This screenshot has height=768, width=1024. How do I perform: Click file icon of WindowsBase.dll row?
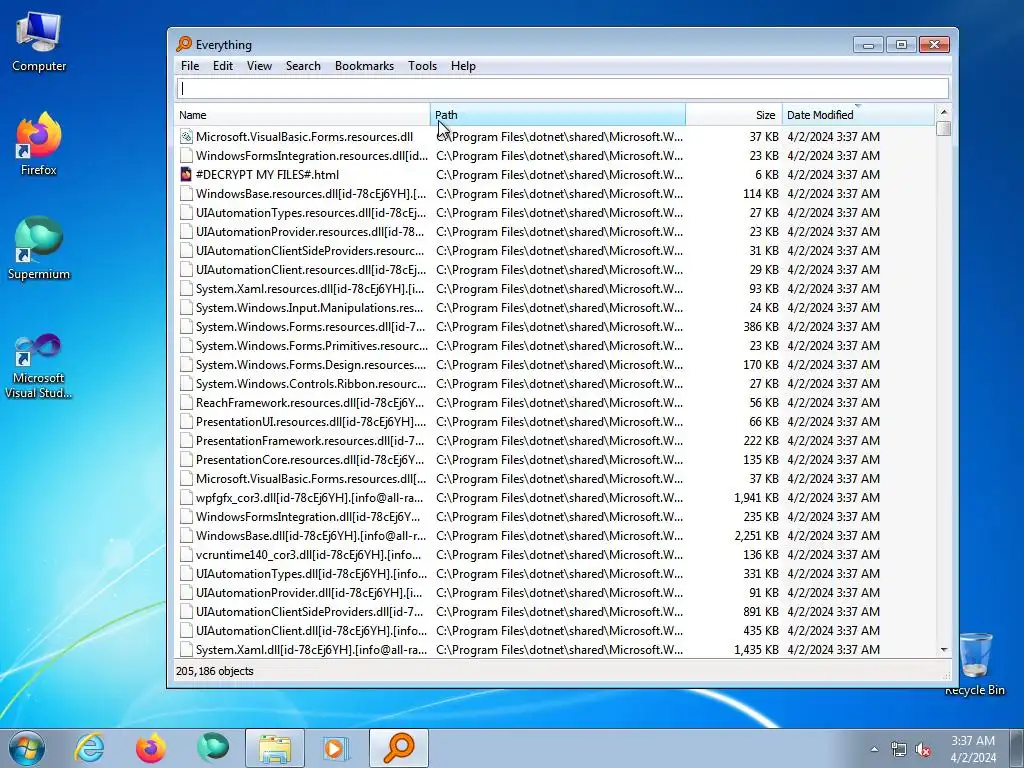(186, 536)
